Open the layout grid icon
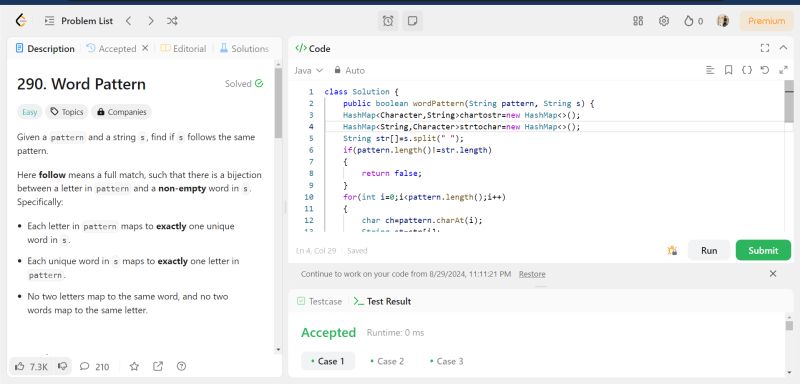This screenshot has width=800, height=384. click(638, 21)
